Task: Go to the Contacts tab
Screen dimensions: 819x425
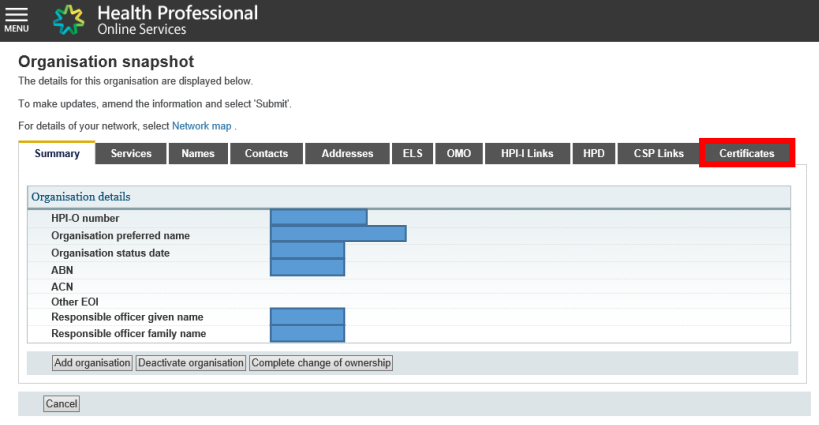Action: (x=266, y=153)
